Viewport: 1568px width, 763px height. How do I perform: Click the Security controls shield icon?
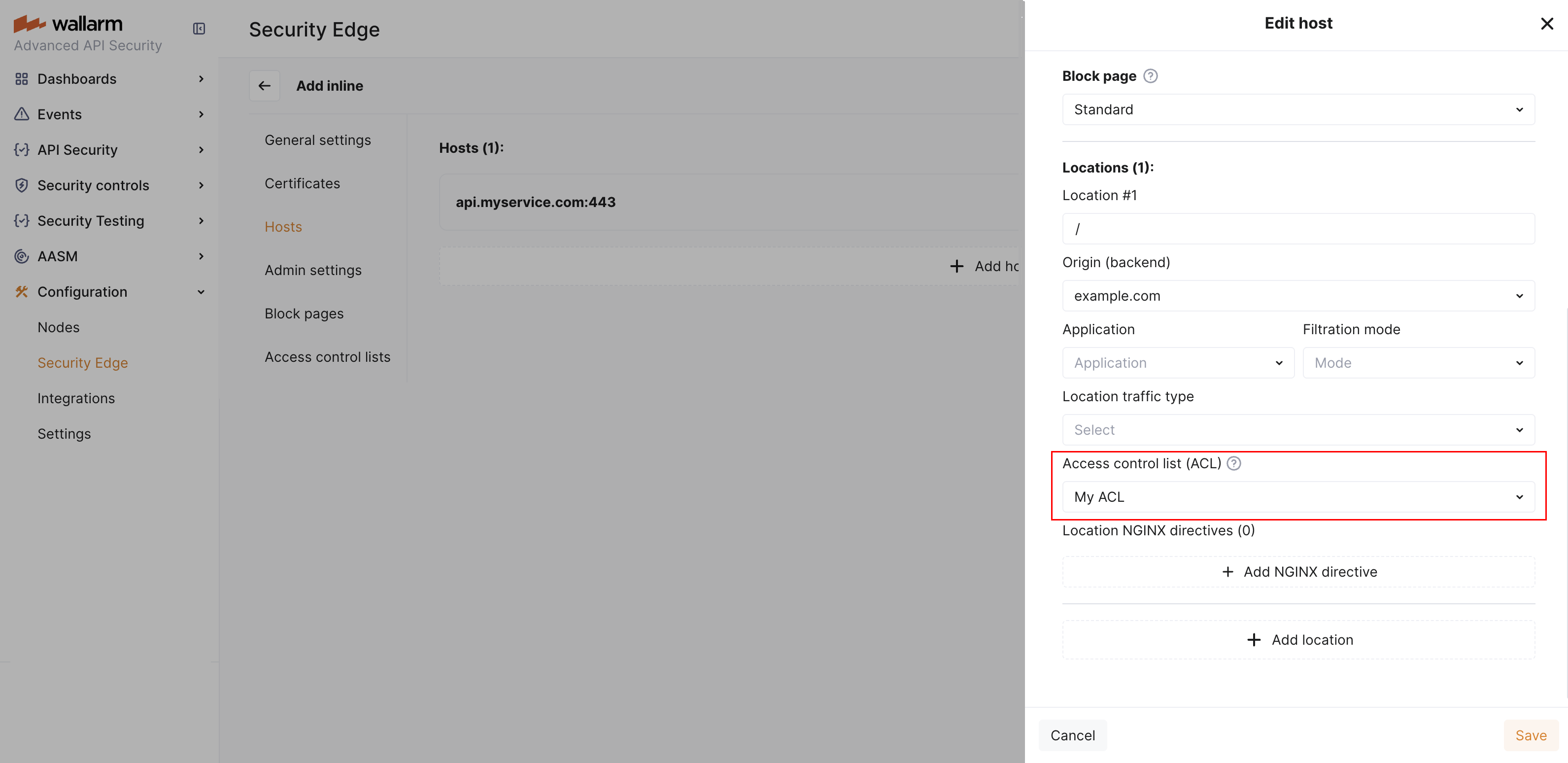click(22, 185)
